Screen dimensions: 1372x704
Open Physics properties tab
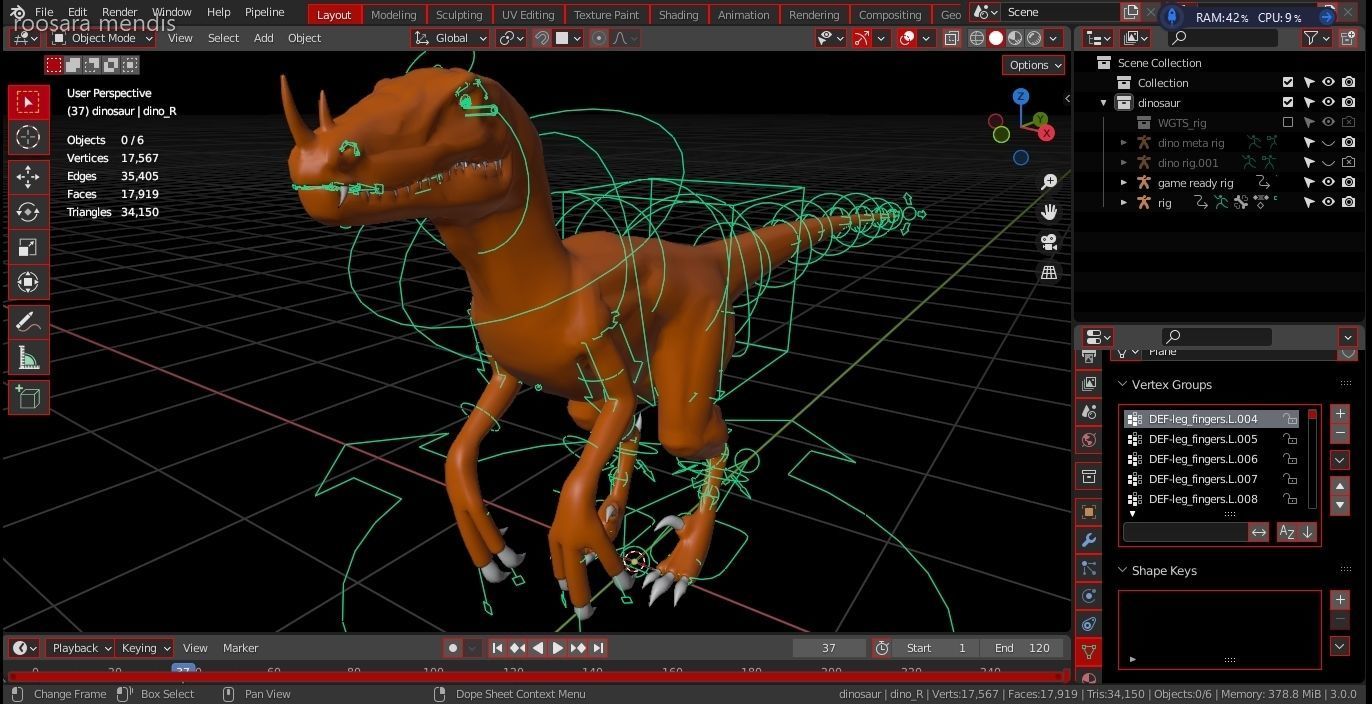tap(1089, 596)
